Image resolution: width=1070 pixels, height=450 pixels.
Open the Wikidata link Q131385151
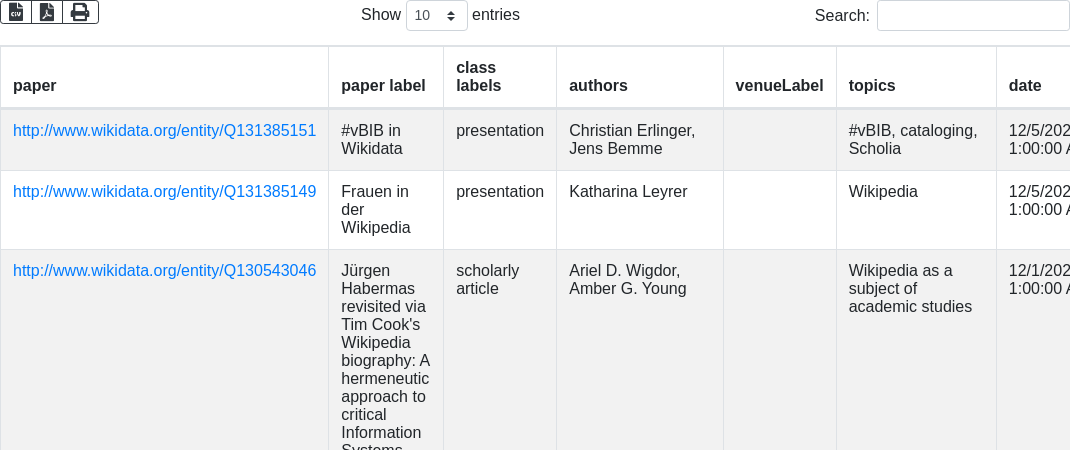pos(164,131)
